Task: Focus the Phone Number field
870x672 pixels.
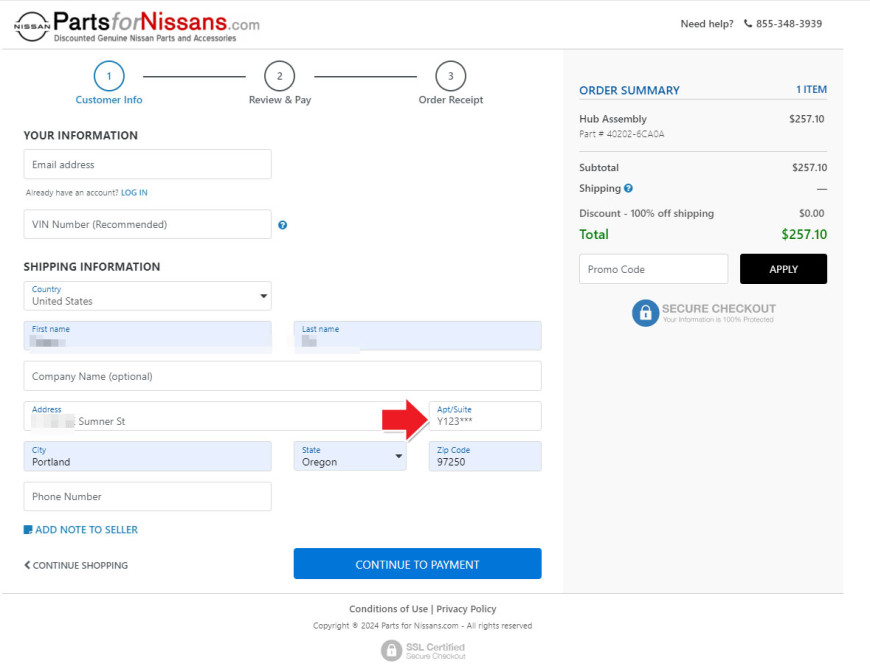Action: (148, 496)
